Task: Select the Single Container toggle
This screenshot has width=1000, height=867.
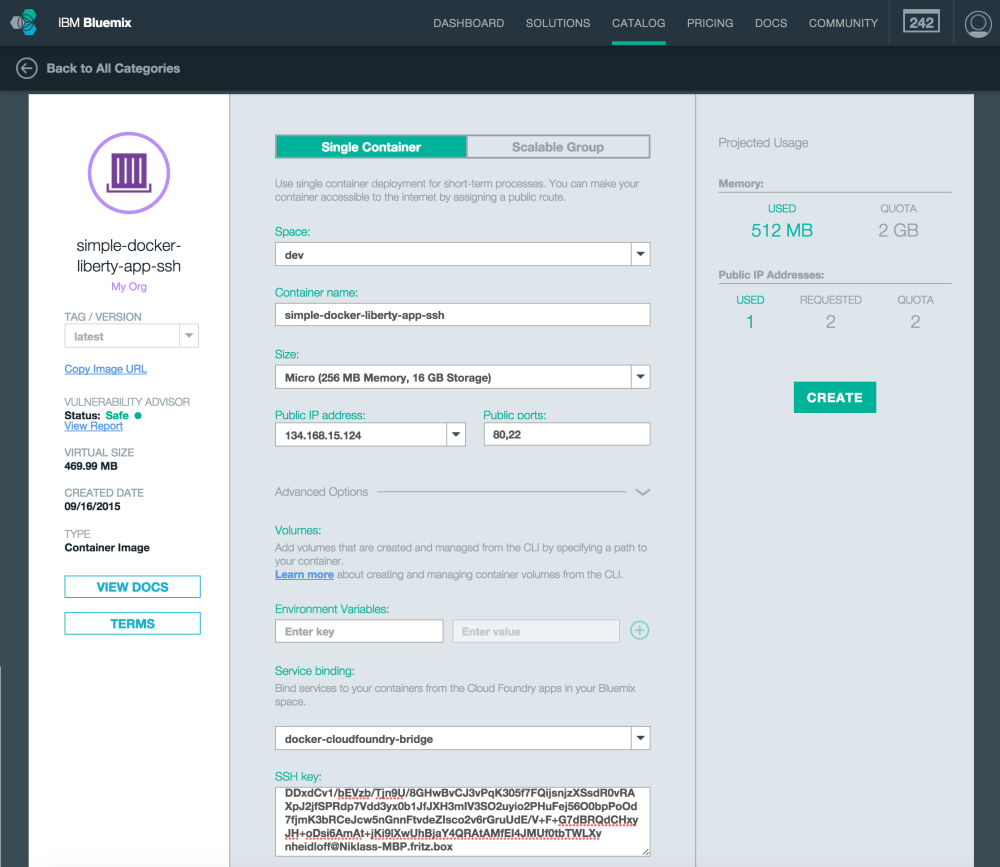Action: tap(371, 147)
